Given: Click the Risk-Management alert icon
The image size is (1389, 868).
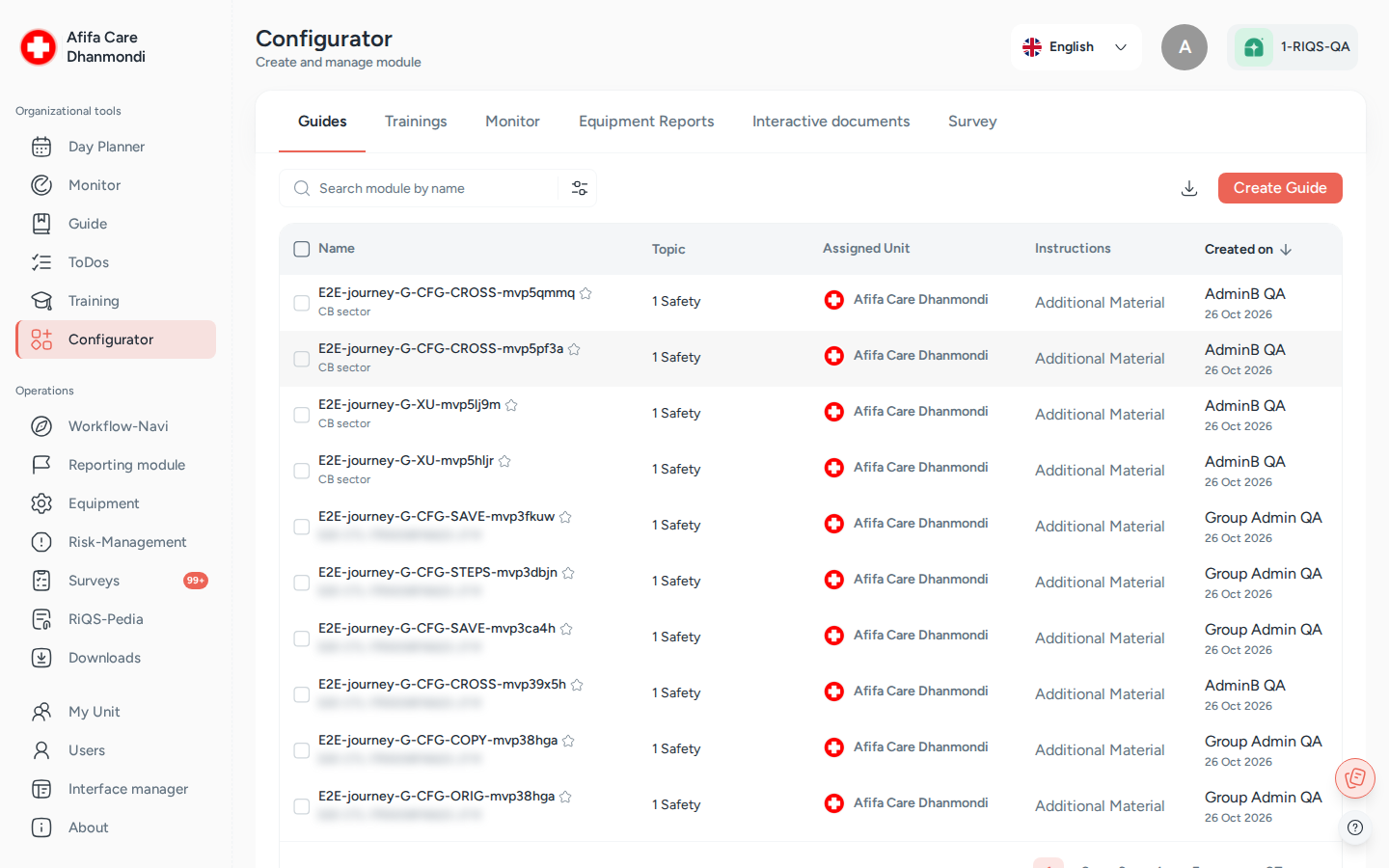Looking at the screenshot, I should click(x=41, y=542).
